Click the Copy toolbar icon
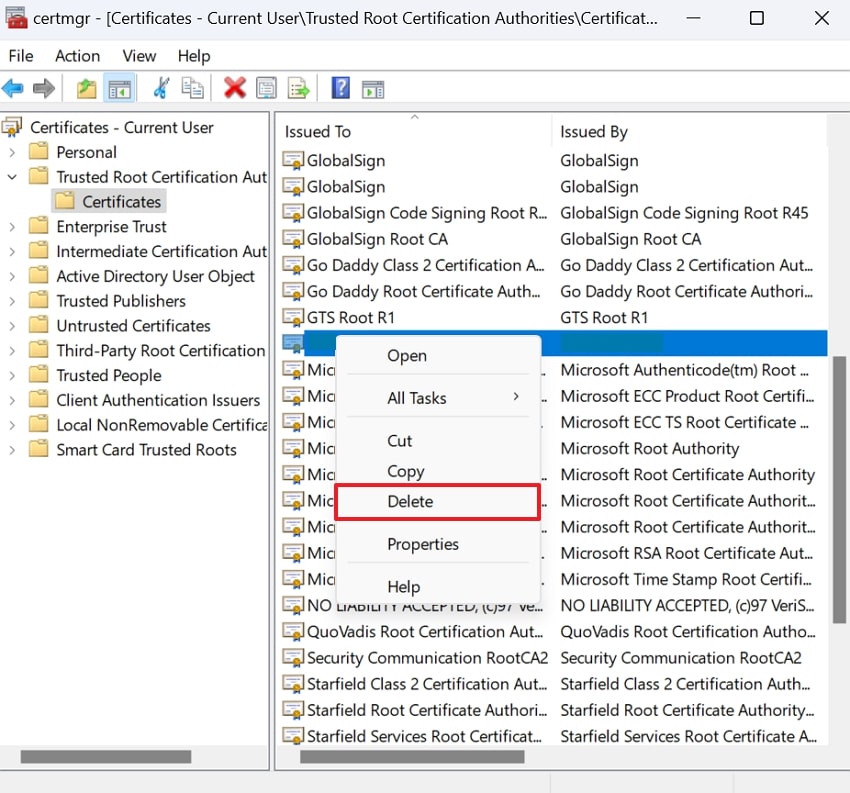Screen dimensions: 850x793 click(192, 88)
